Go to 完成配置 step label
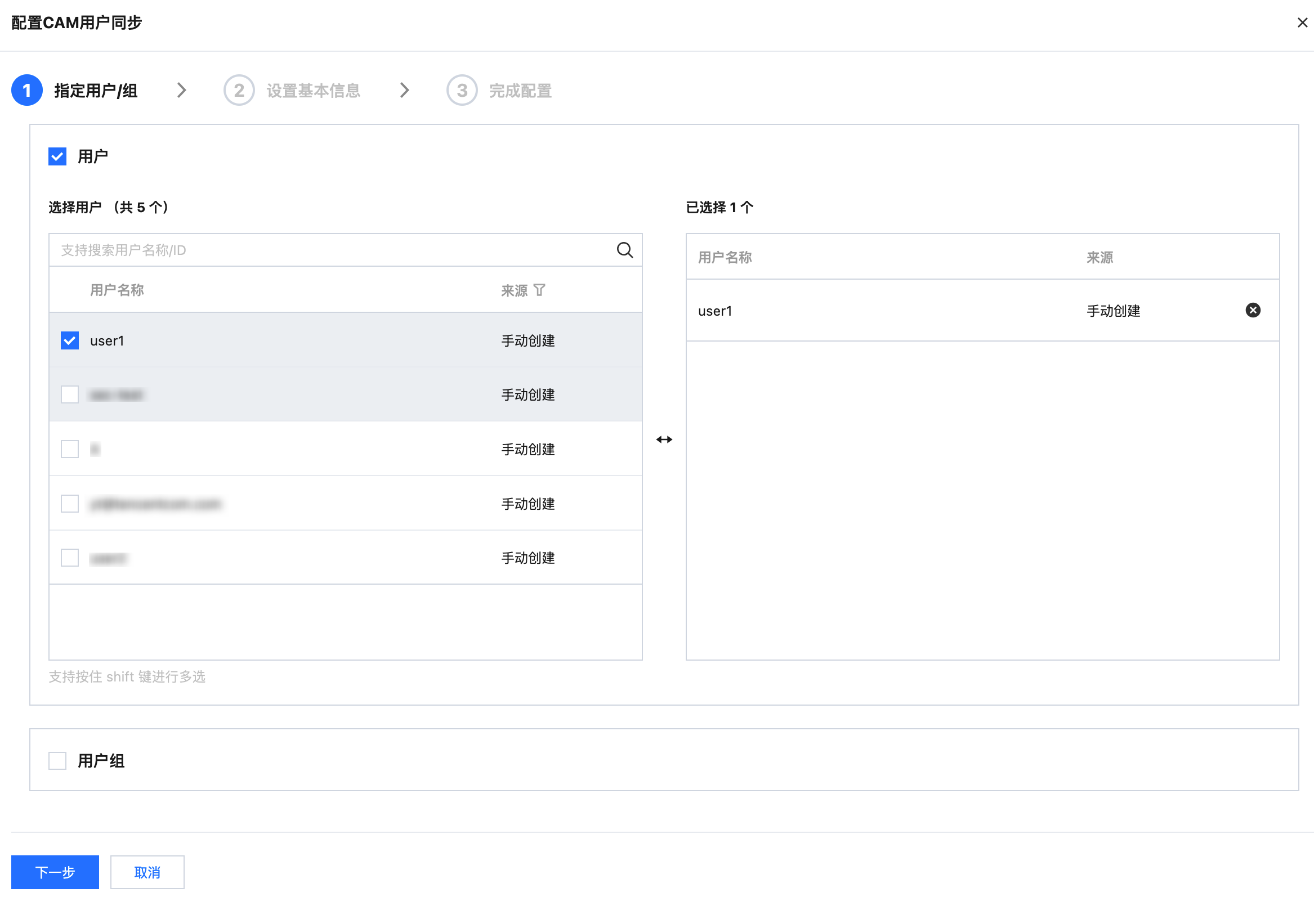This screenshot has height=924, width=1314. [x=520, y=91]
